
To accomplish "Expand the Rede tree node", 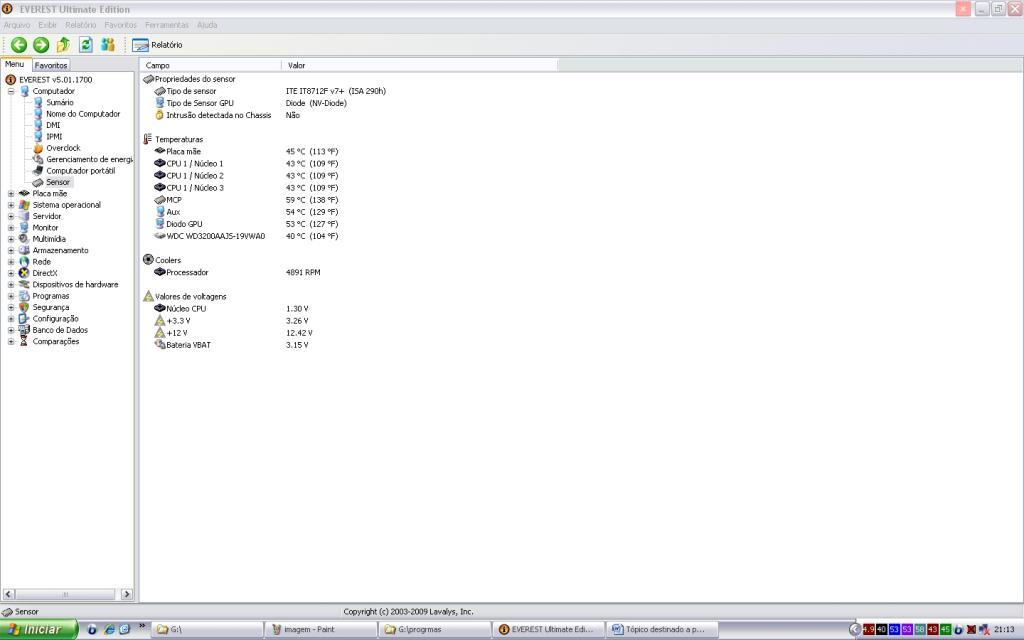I will point(11,262).
